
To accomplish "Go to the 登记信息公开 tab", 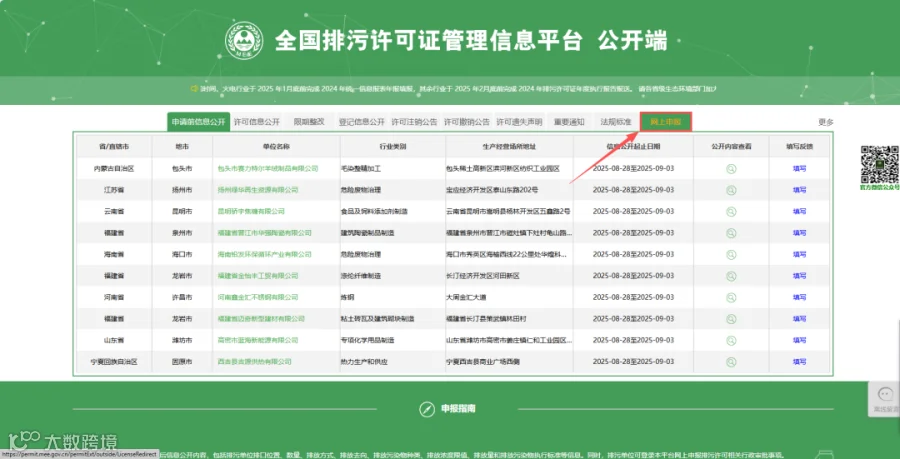I will point(362,122).
